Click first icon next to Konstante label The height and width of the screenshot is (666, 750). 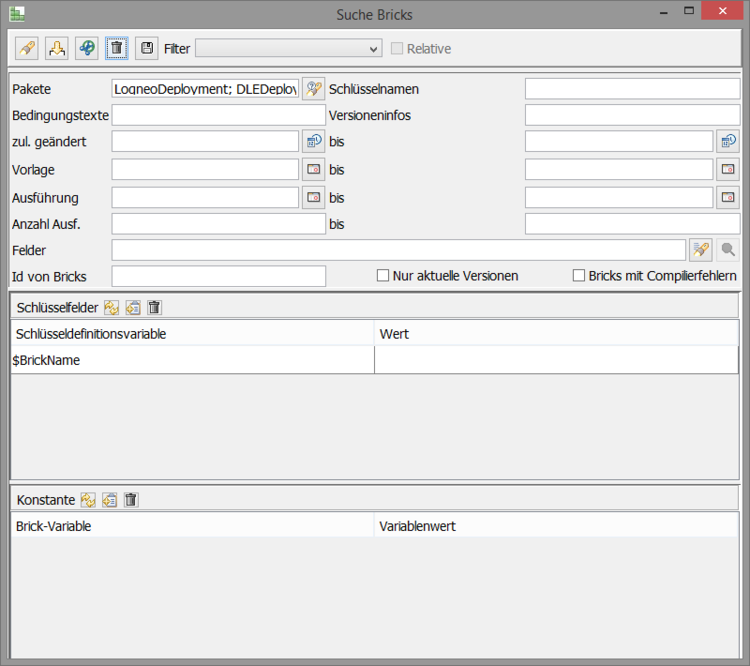pyautogui.click(x=88, y=499)
